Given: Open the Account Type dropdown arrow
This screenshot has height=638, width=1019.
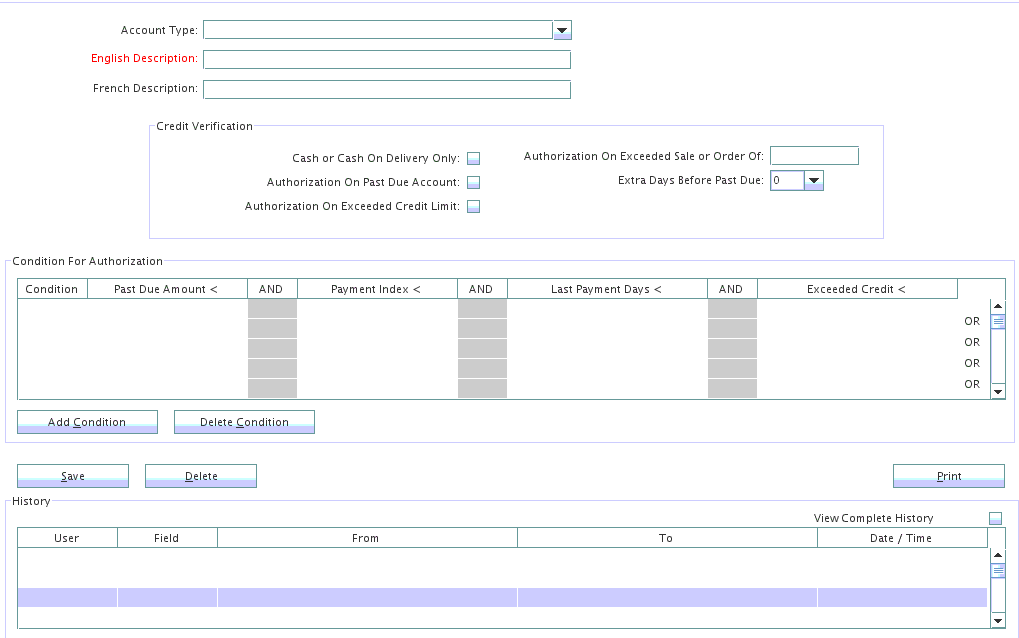Looking at the screenshot, I should pyautogui.click(x=562, y=31).
